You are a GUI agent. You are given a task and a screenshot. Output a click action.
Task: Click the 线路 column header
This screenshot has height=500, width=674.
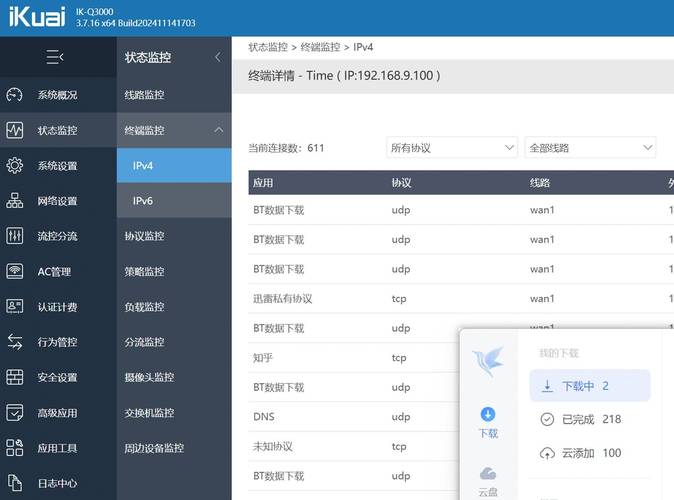[x=540, y=183]
